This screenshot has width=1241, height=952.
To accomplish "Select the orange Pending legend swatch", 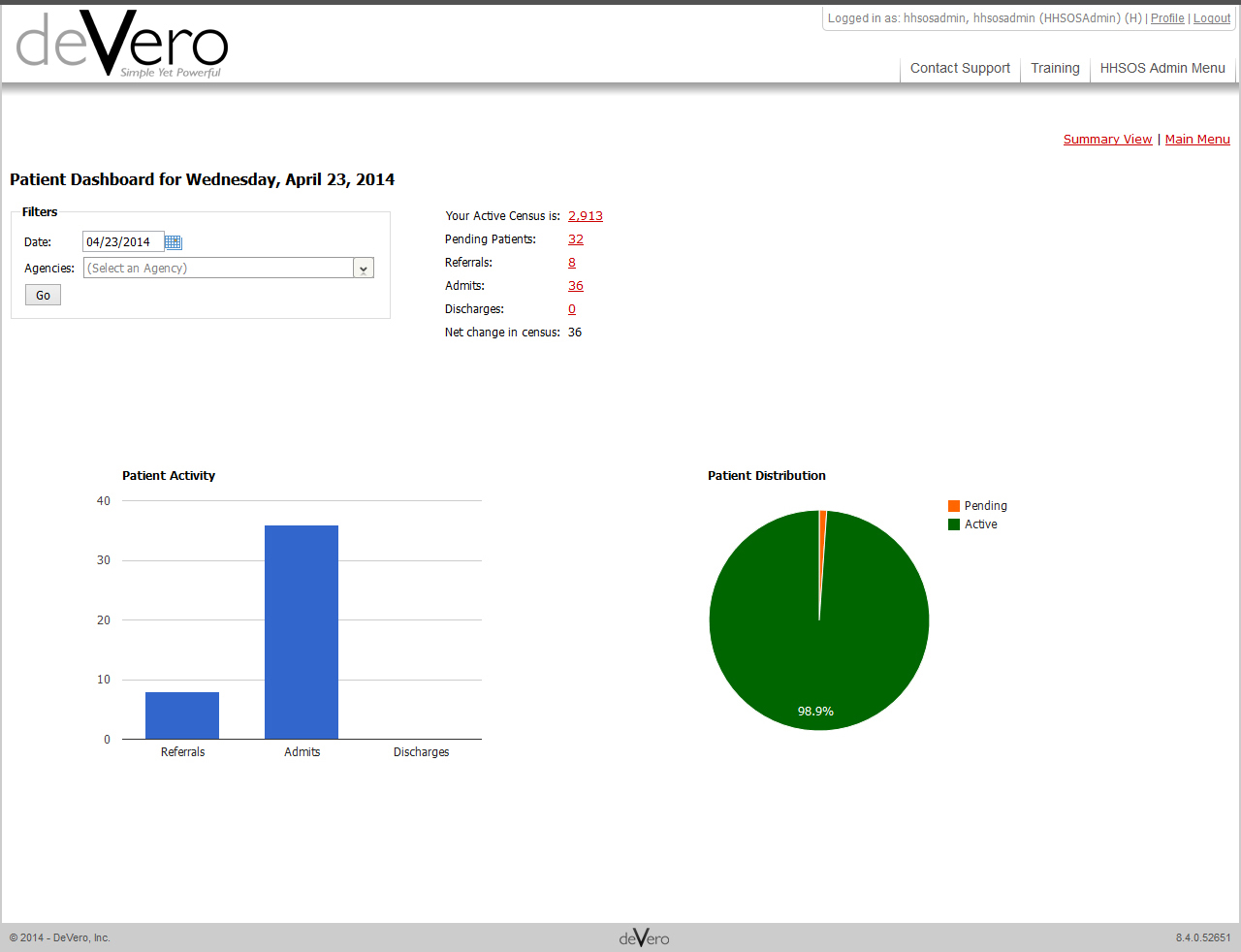I will (x=953, y=505).
